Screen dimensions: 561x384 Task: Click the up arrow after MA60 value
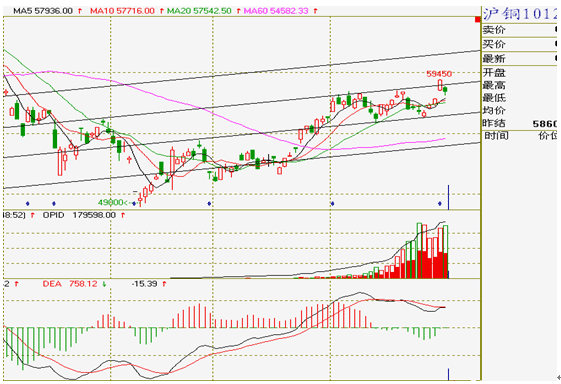(315, 11)
